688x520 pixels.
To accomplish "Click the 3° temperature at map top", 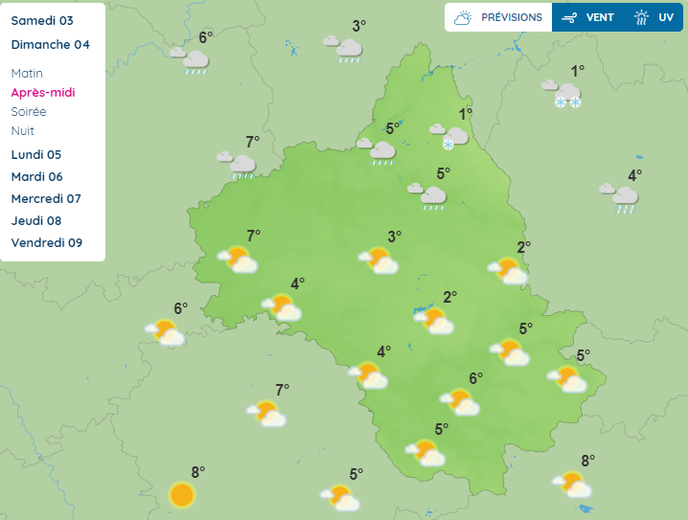I will point(359,26).
